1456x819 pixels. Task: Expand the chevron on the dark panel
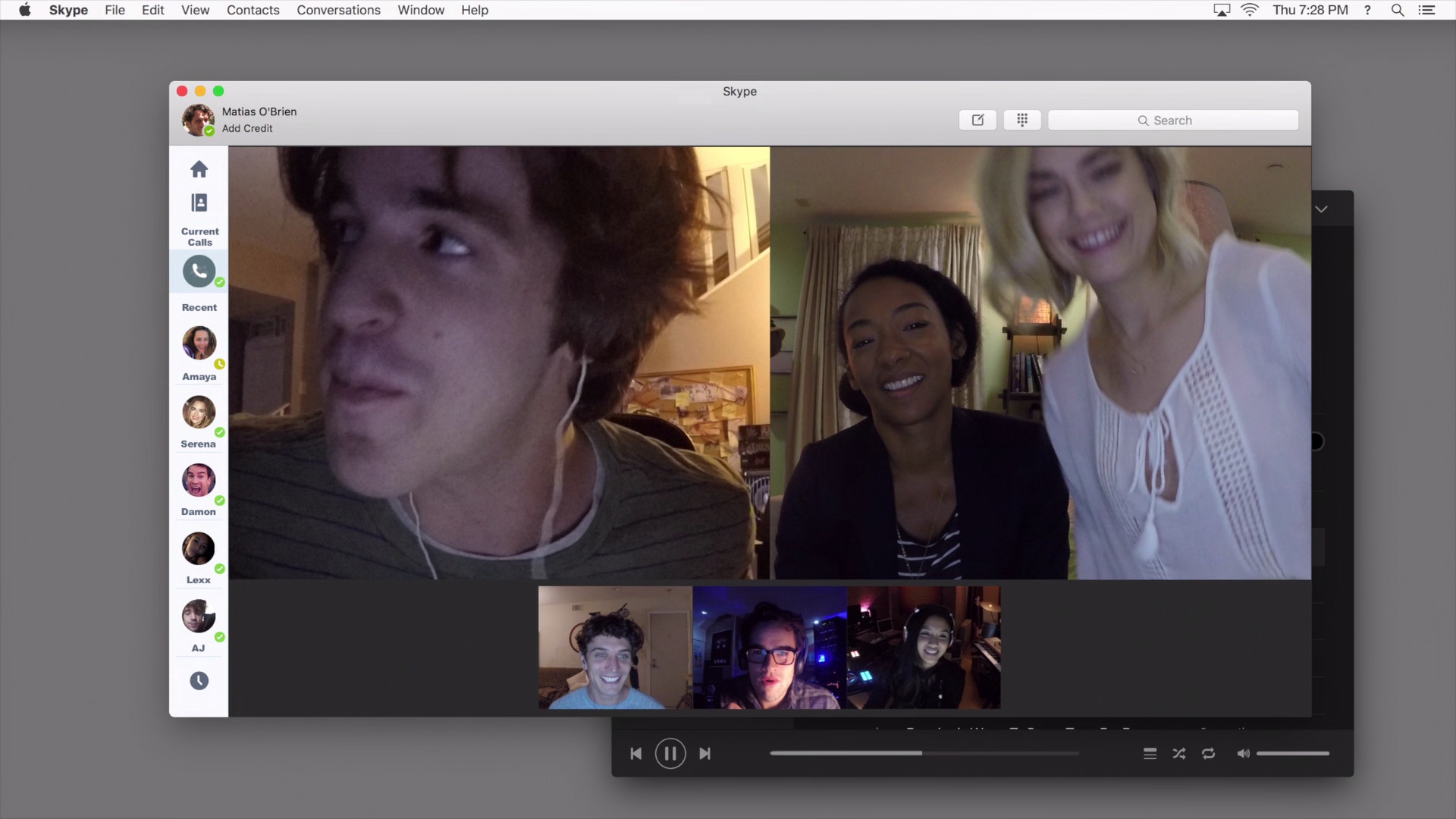(x=1321, y=209)
